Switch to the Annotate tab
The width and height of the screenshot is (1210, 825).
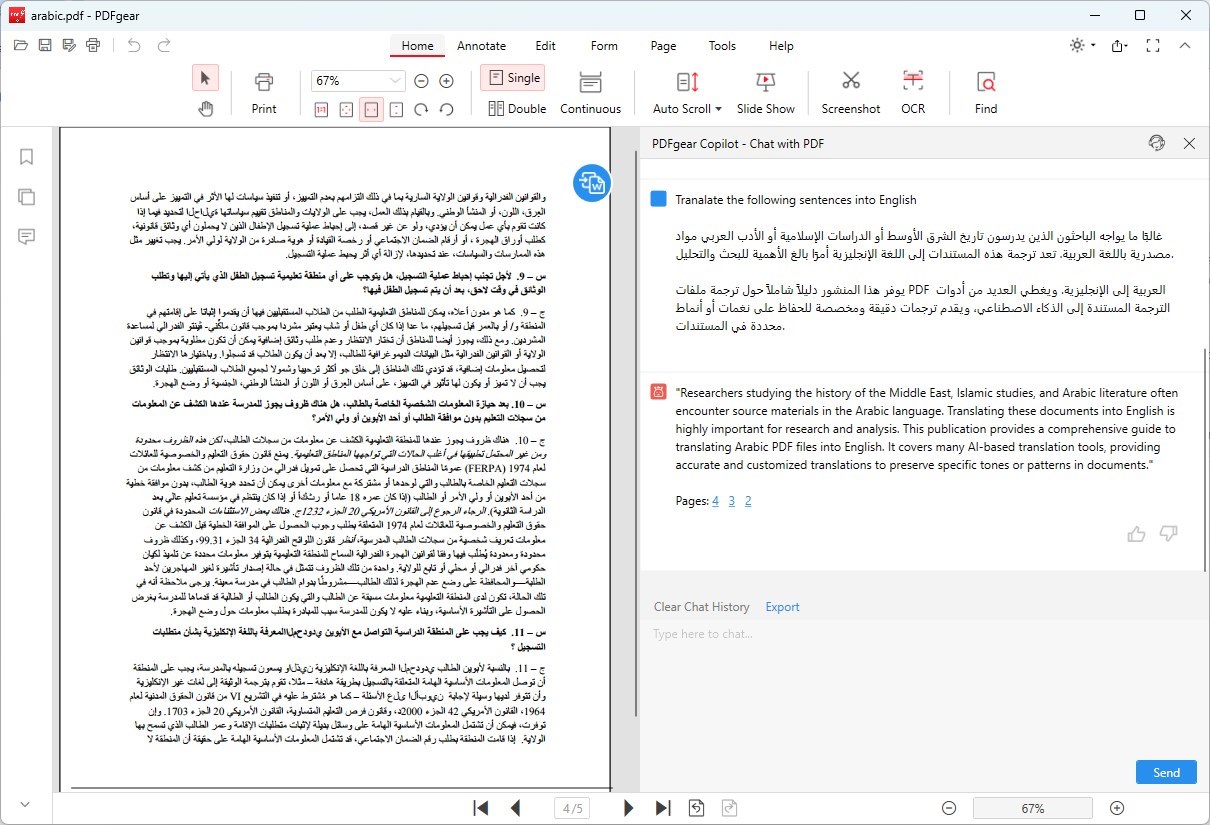point(482,45)
